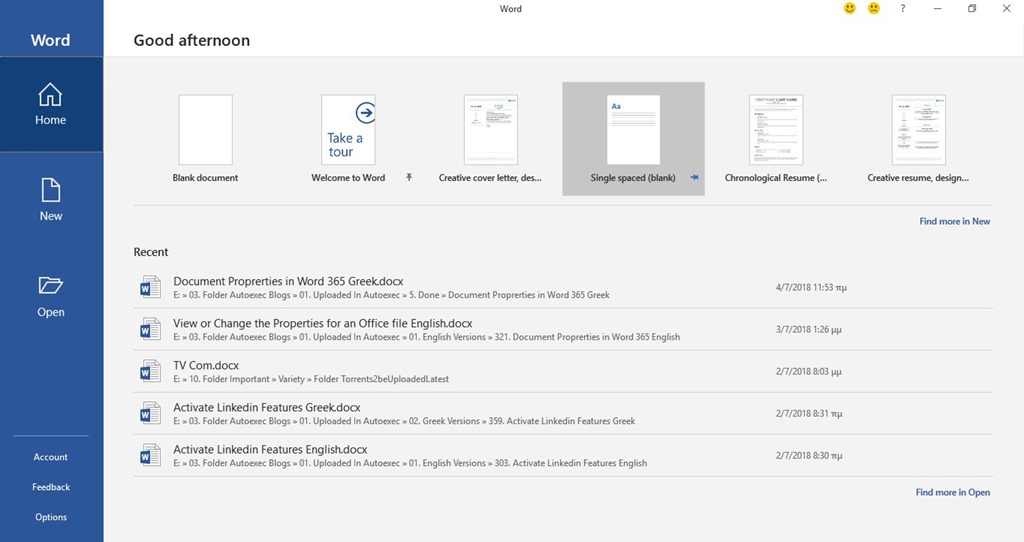Image resolution: width=1024 pixels, height=542 pixels.
Task: Open the Feedback page
Action: 51,487
